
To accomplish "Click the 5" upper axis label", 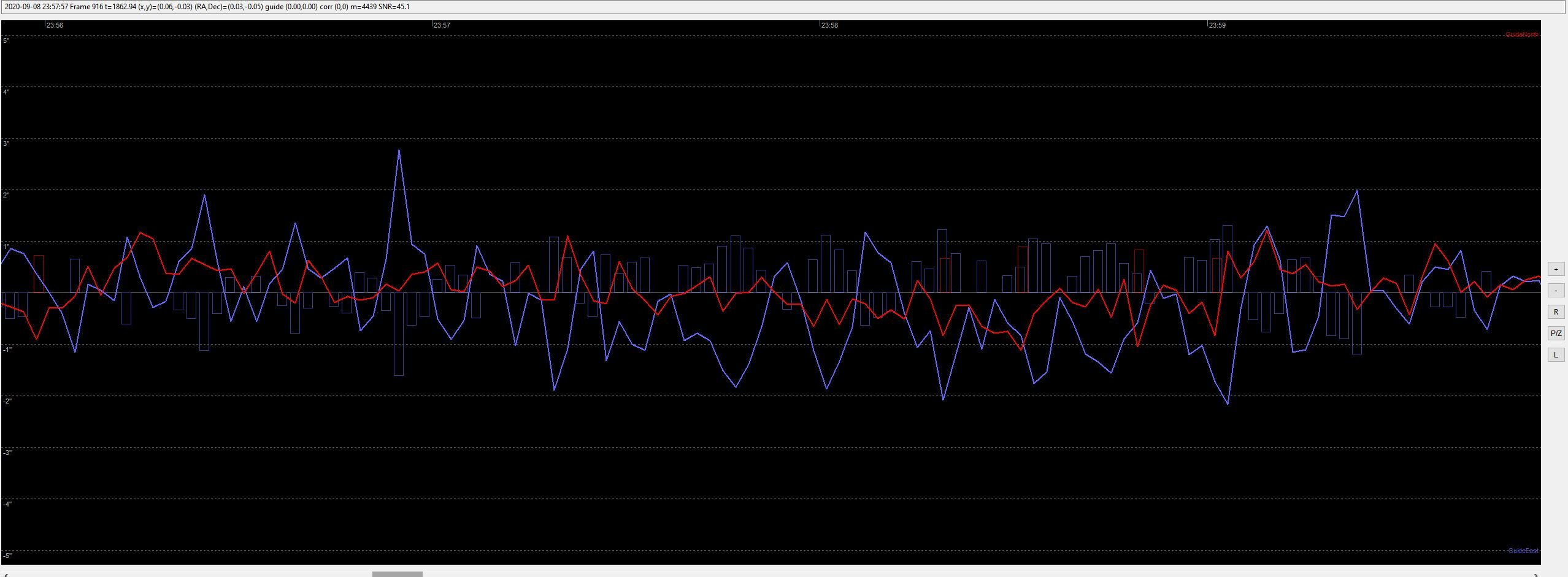I will click(x=6, y=40).
